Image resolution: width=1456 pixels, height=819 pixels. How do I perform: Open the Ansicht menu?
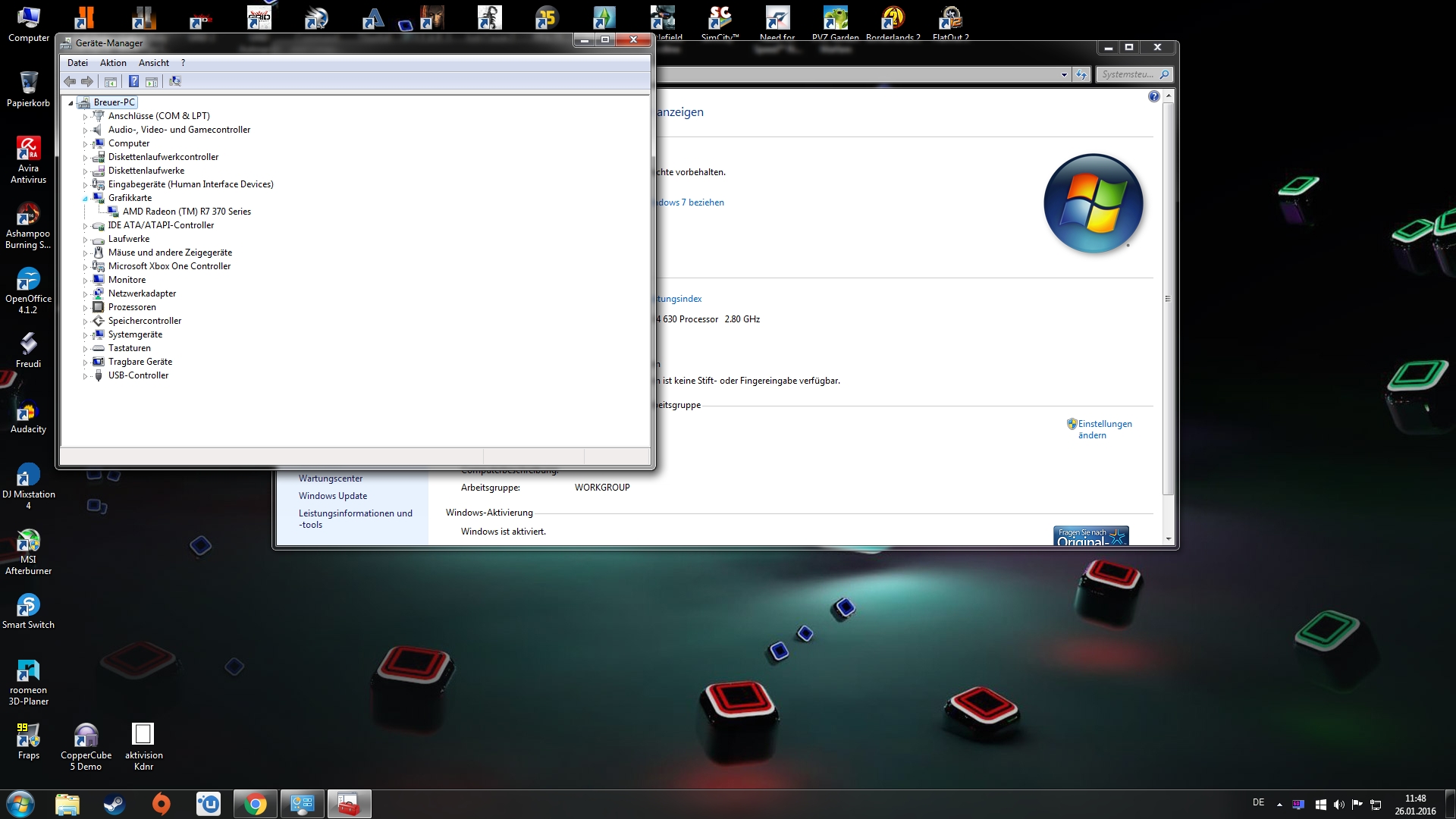coord(153,63)
